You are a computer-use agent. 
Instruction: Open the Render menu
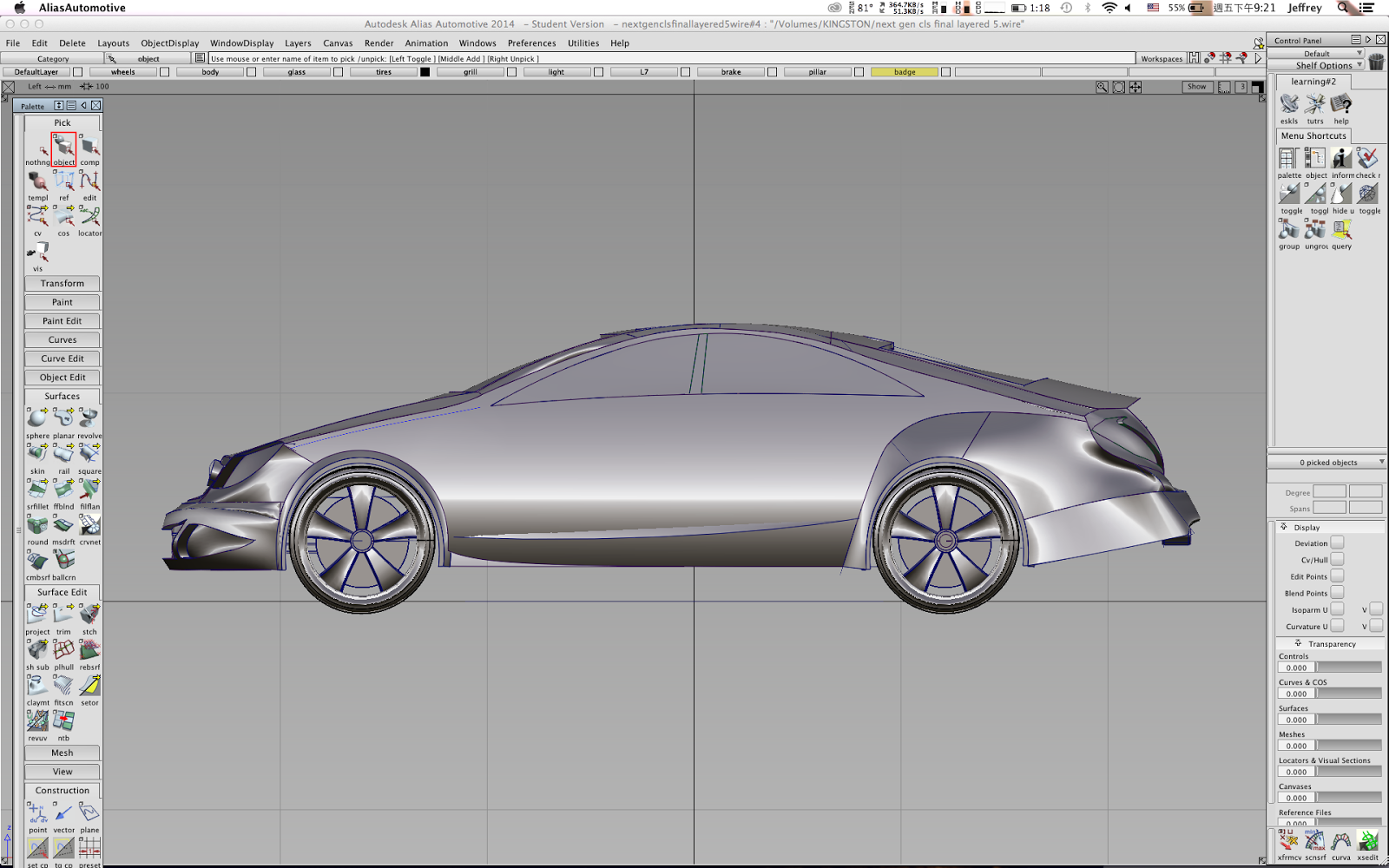(379, 43)
